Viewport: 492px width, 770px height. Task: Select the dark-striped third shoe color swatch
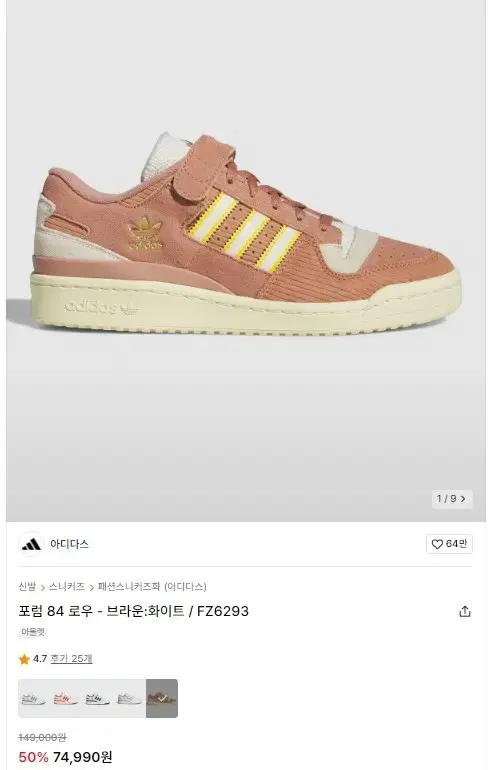coord(98,698)
